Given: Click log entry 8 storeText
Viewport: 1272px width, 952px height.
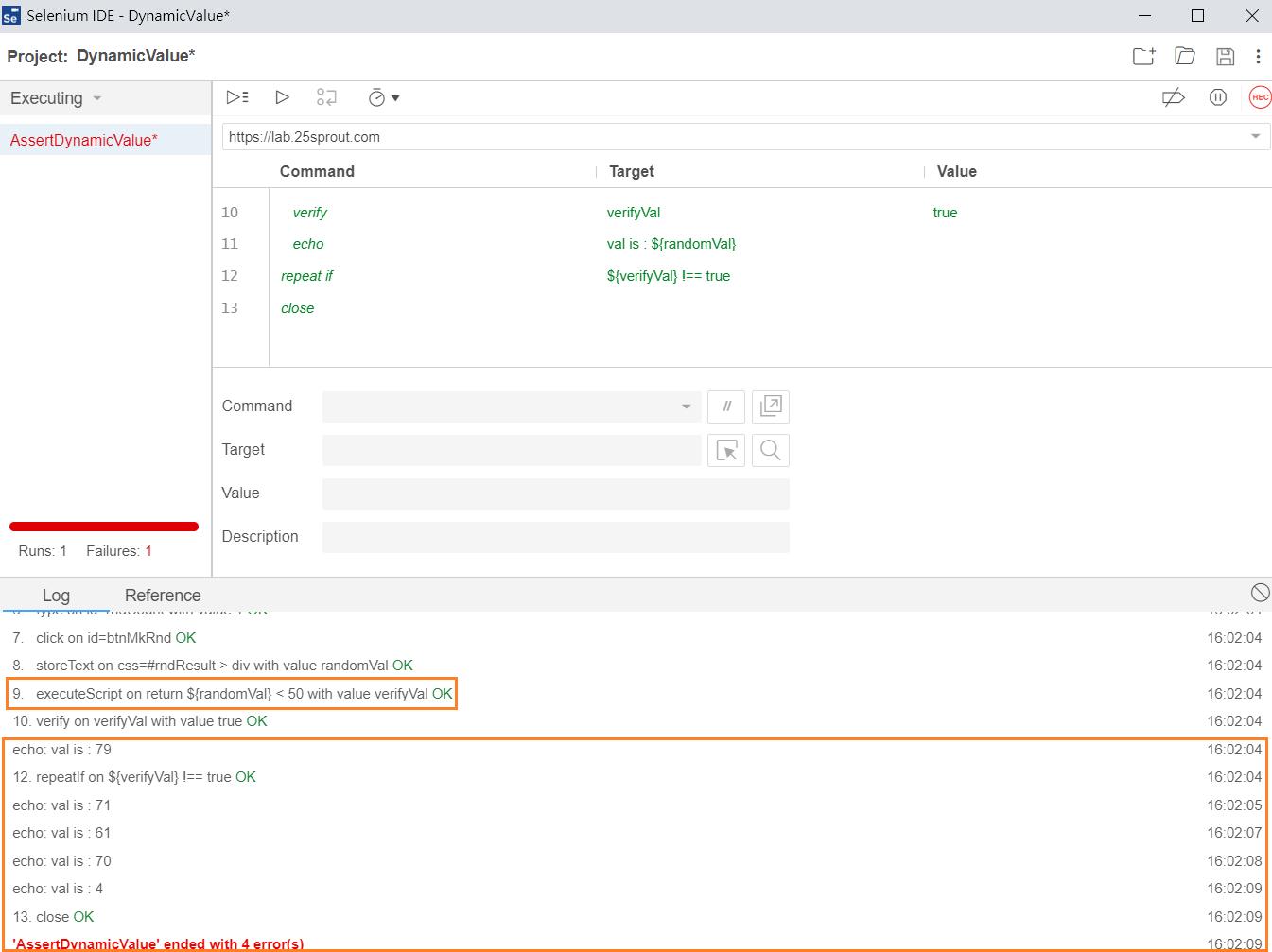Looking at the screenshot, I should tap(213, 666).
